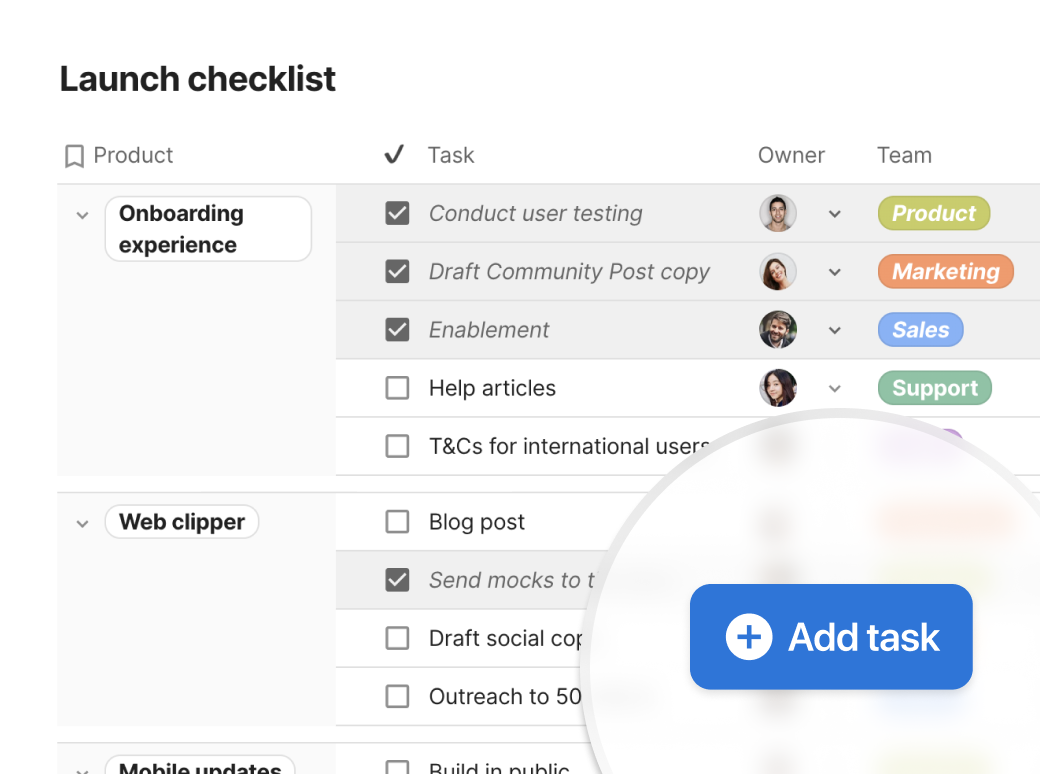This screenshot has height=774, width=1040.
Task: Collapse the Web clipper group
Action: [82, 521]
